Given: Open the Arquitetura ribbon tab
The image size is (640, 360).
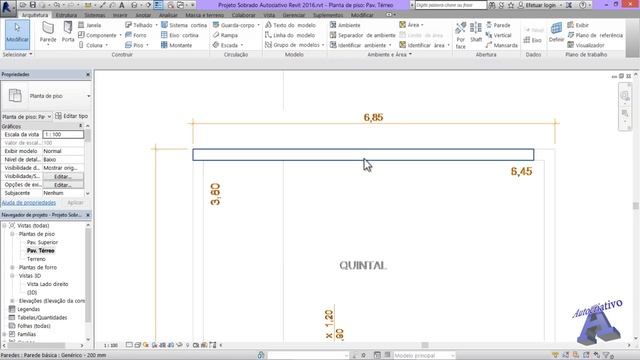Looking at the screenshot, I should click(x=35, y=15).
